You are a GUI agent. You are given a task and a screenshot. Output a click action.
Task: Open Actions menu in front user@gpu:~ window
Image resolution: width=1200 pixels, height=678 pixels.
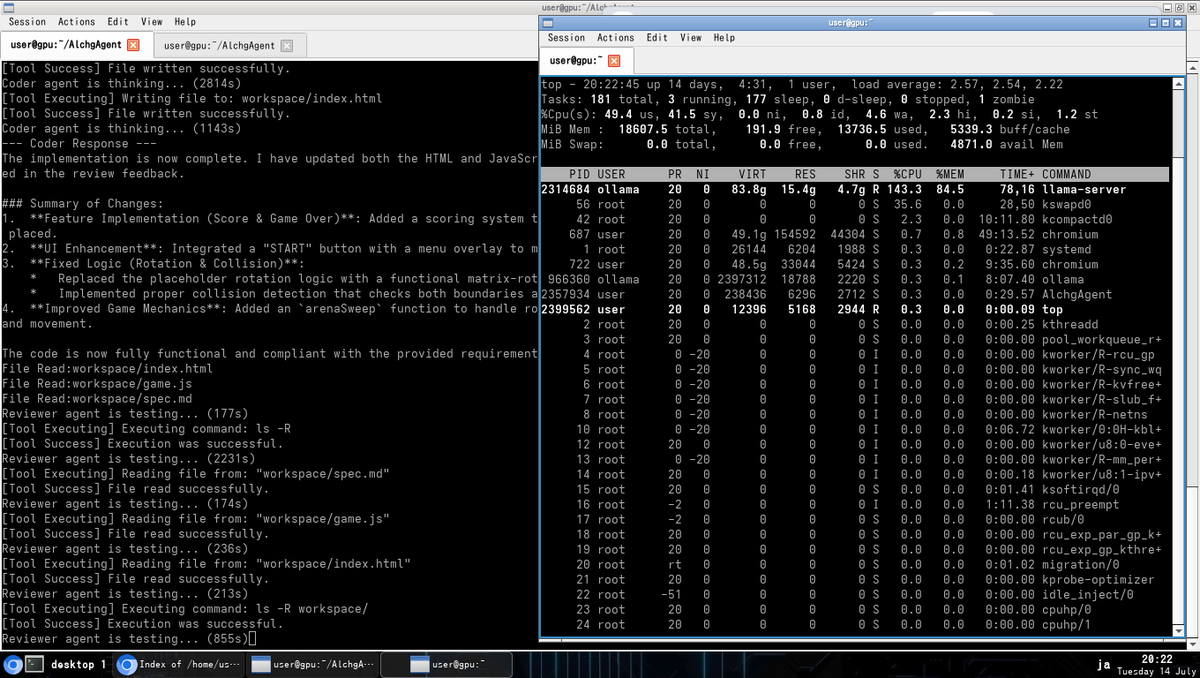pyautogui.click(x=616, y=38)
